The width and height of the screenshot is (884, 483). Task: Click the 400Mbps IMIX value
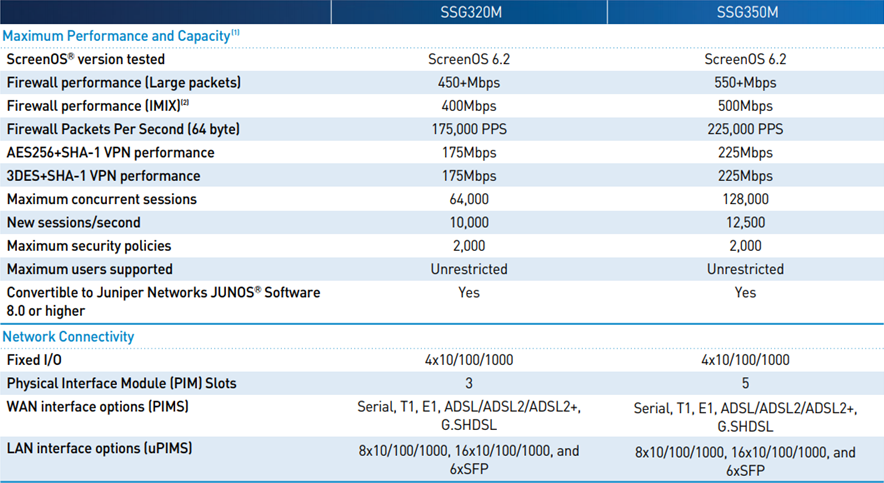tap(469, 106)
